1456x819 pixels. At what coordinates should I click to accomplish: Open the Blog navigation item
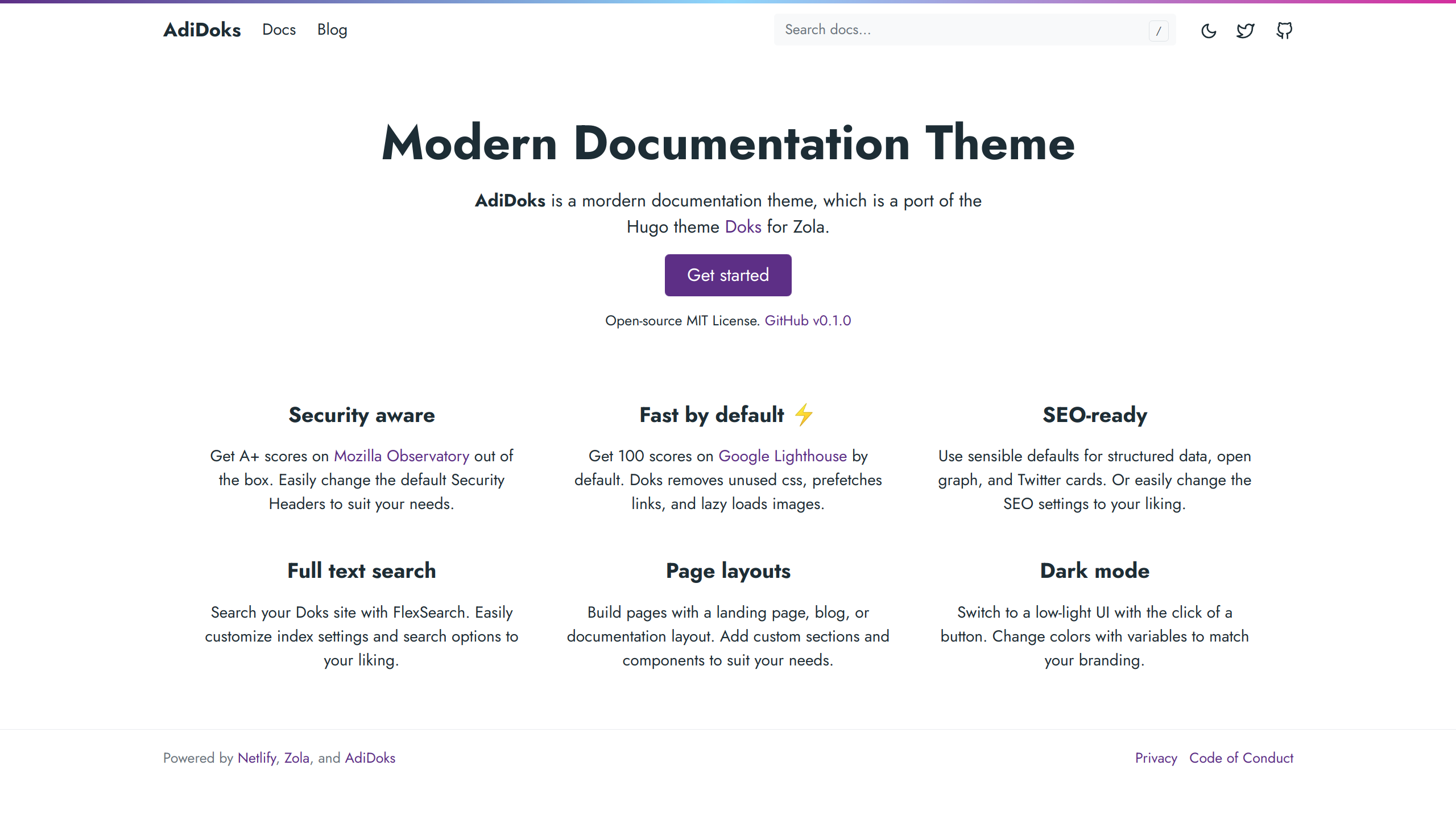(x=332, y=30)
